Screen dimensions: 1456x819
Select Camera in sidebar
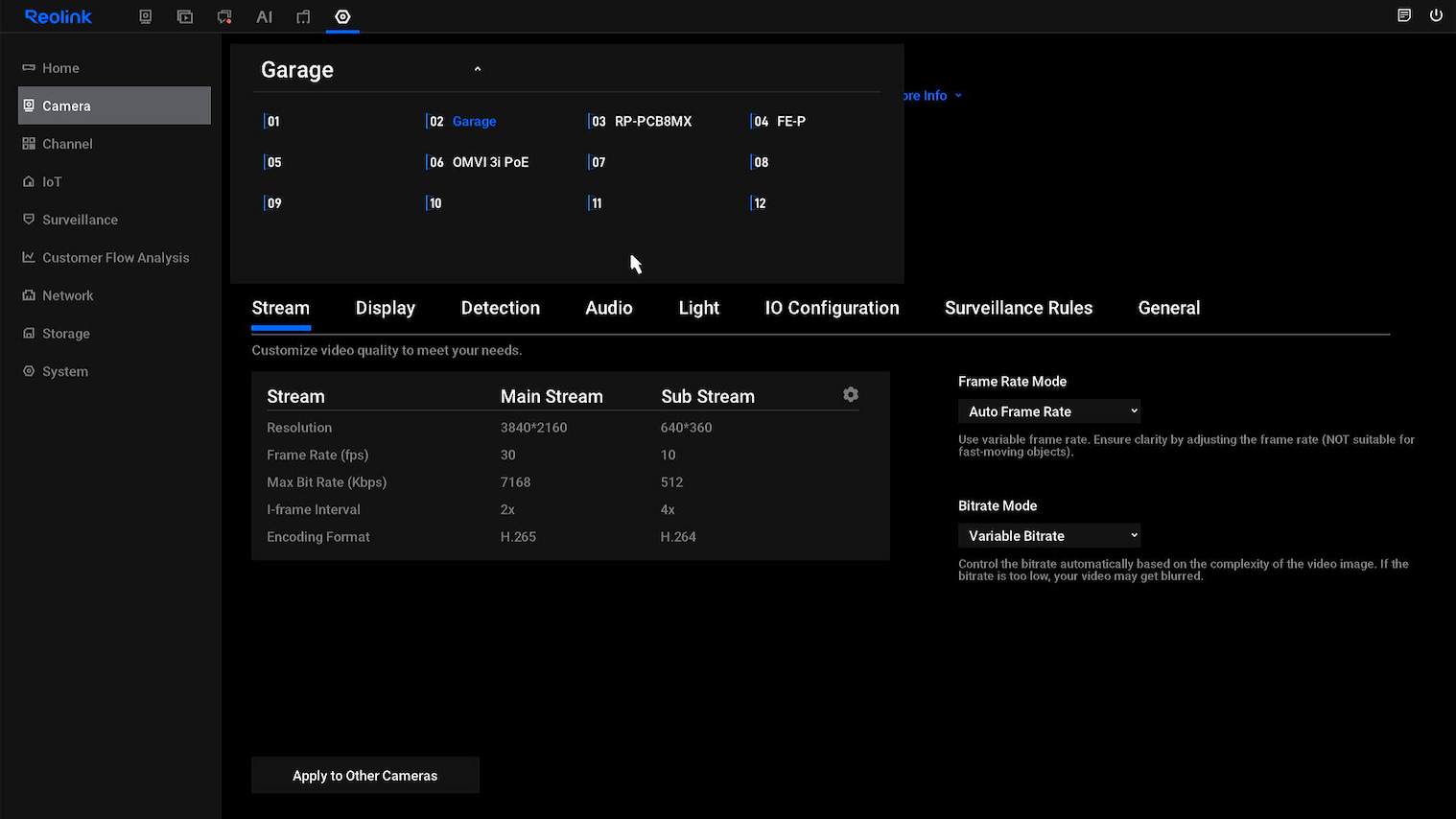tap(114, 105)
